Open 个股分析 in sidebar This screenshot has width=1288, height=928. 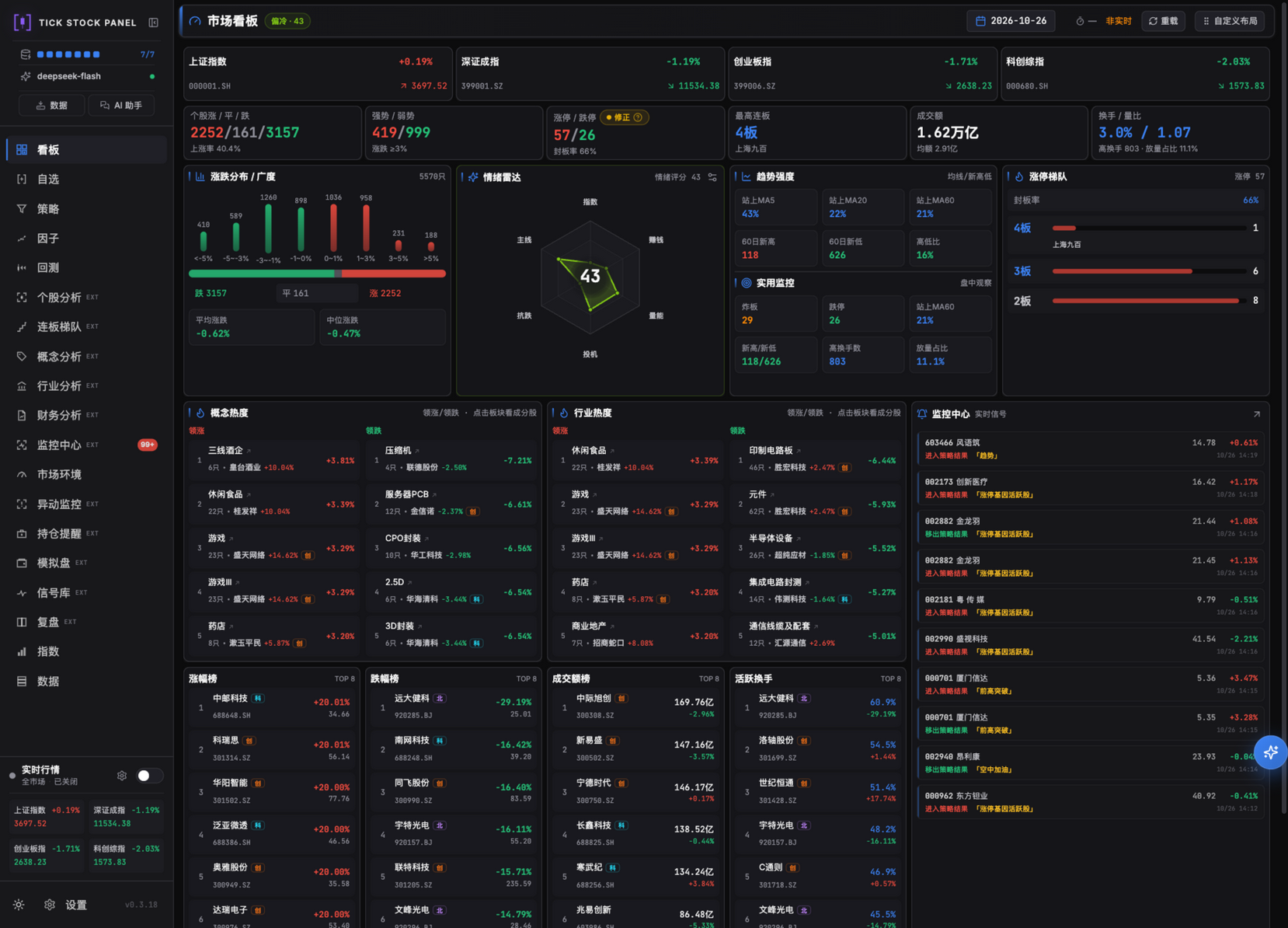tap(86, 297)
